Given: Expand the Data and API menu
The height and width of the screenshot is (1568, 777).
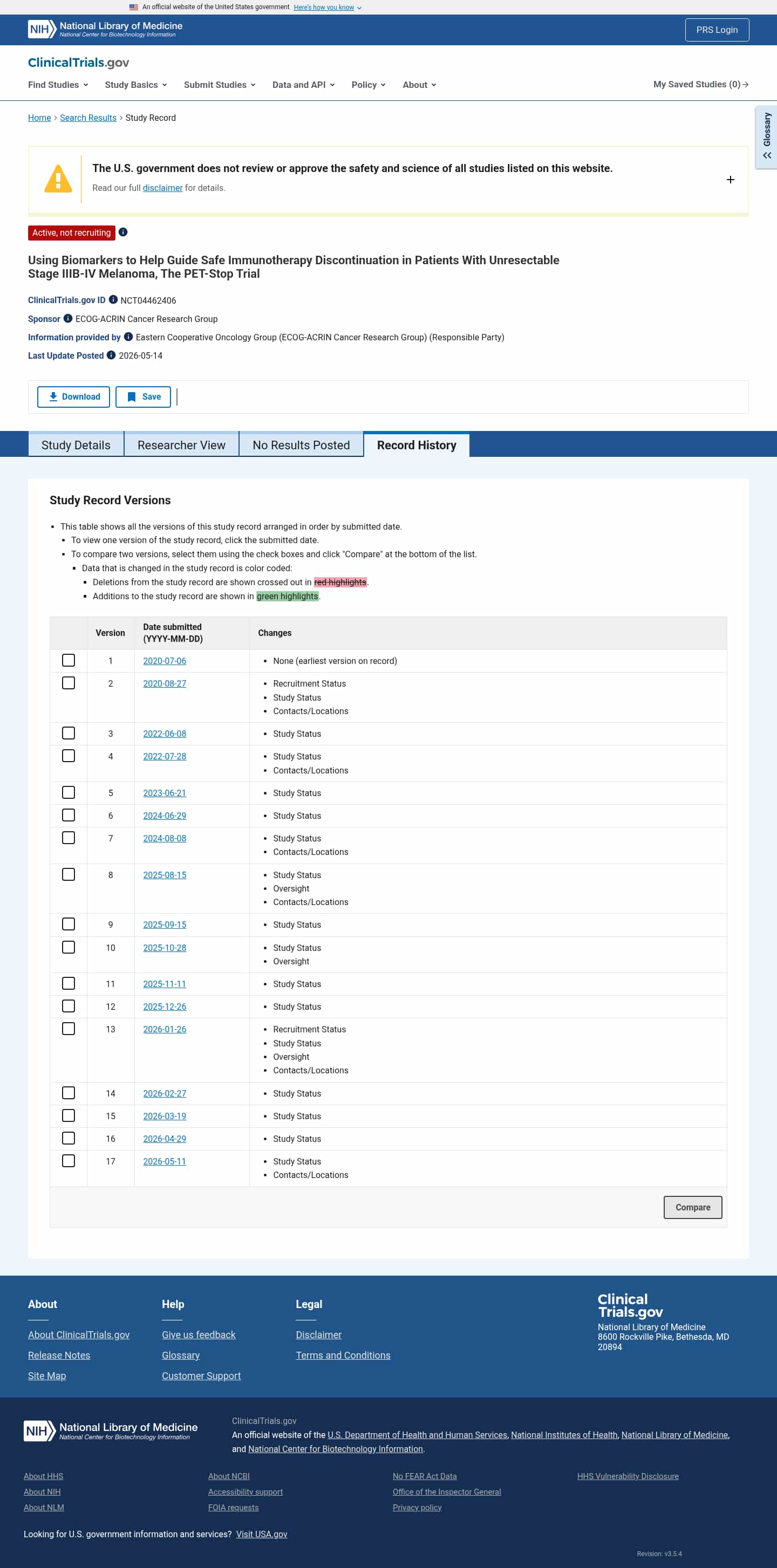Looking at the screenshot, I should tap(304, 85).
